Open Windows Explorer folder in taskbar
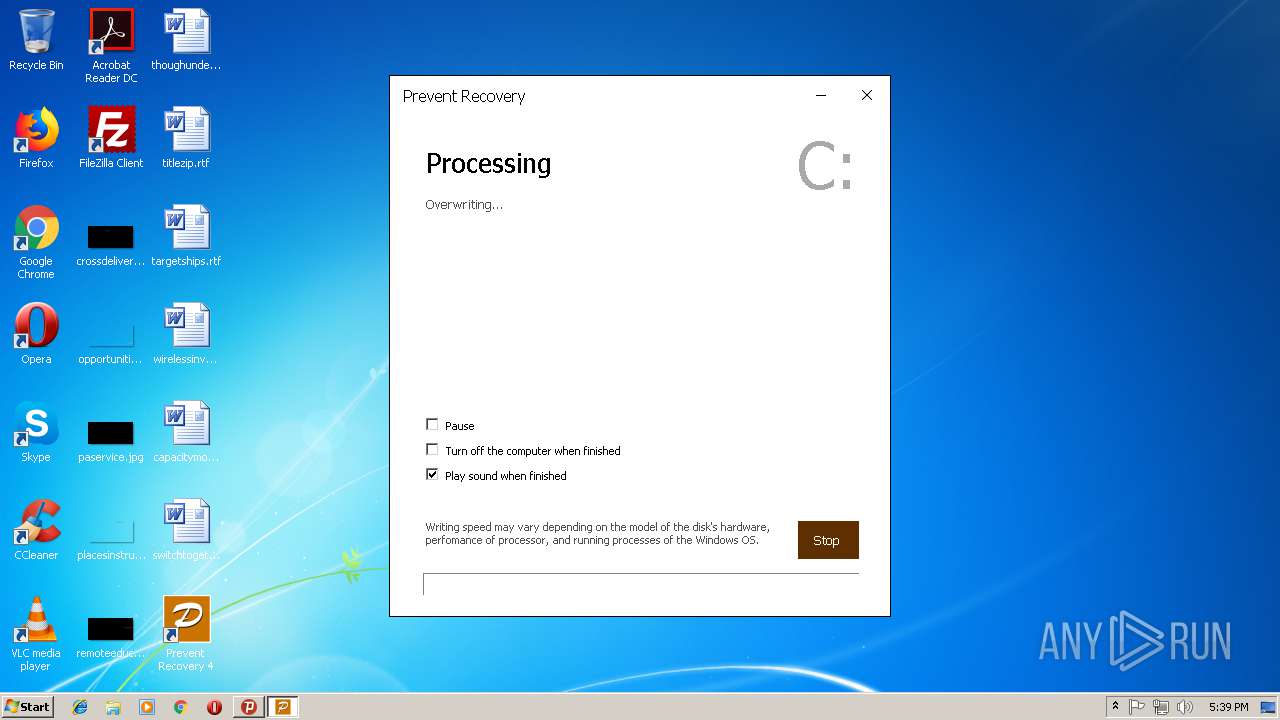Viewport: 1280px width, 720px height. [113, 707]
